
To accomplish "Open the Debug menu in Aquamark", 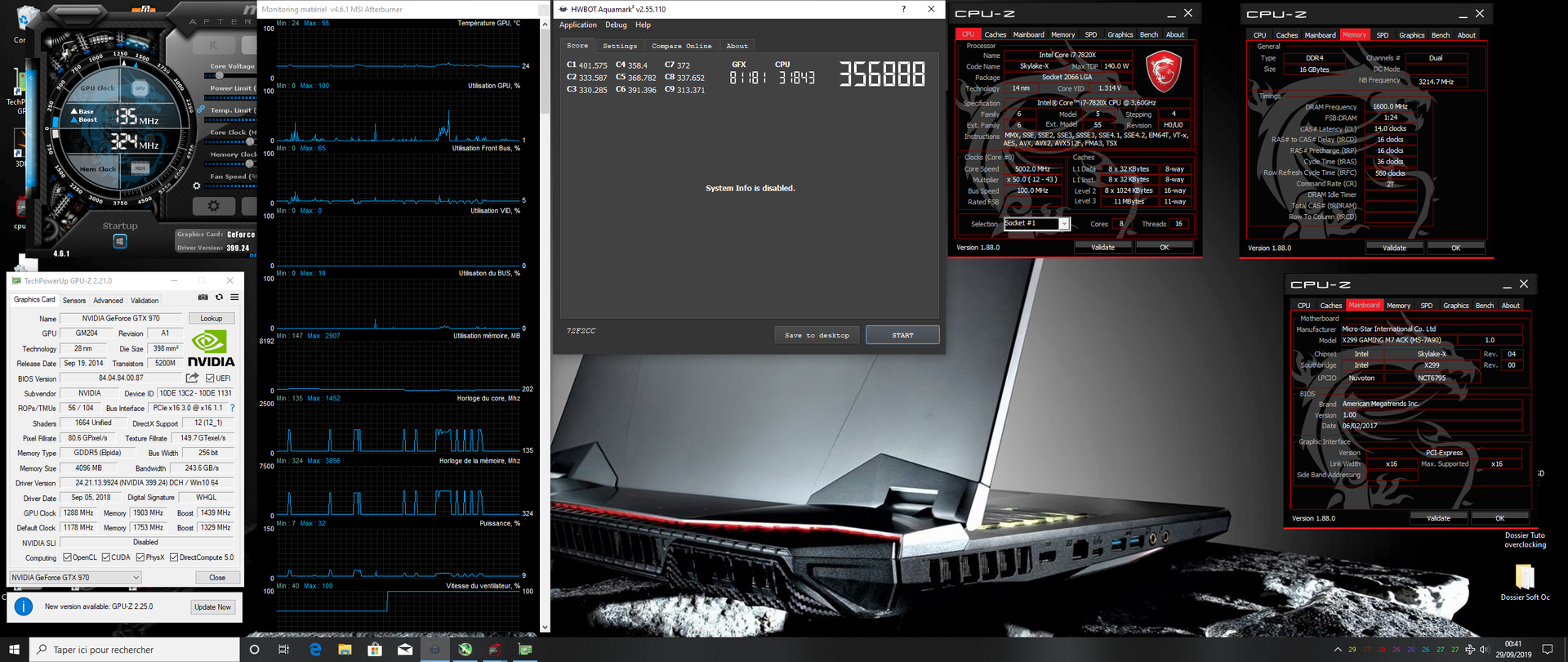I will 616,25.
